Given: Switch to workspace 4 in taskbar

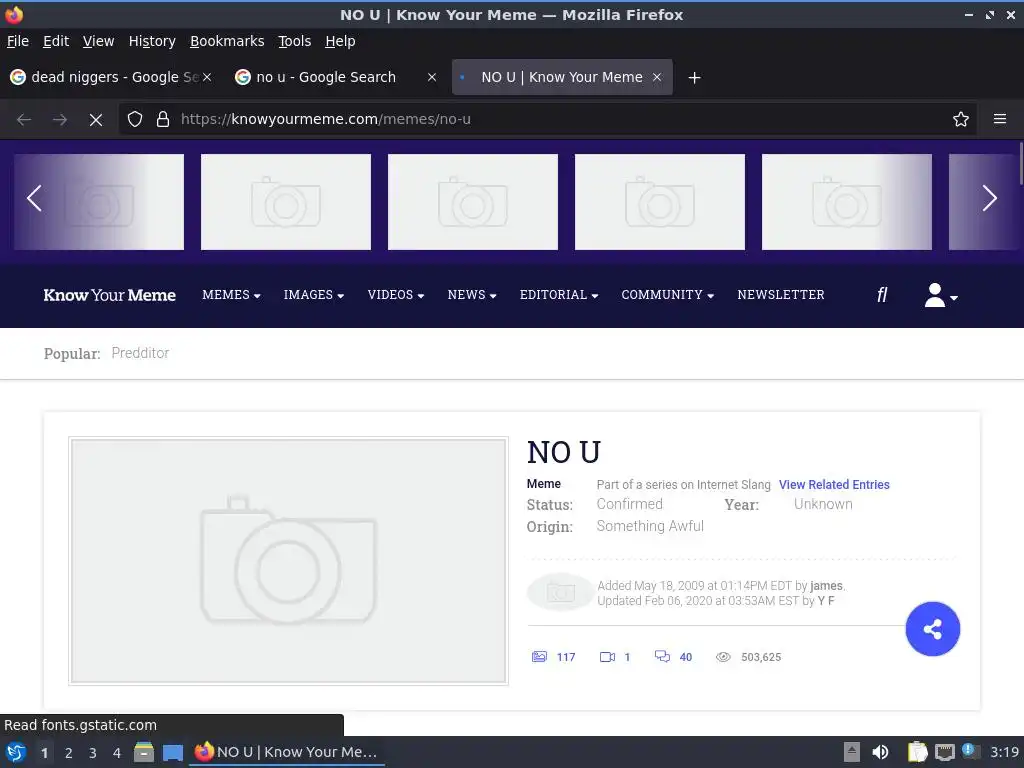Looking at the screenshot, I should [116, 753].
